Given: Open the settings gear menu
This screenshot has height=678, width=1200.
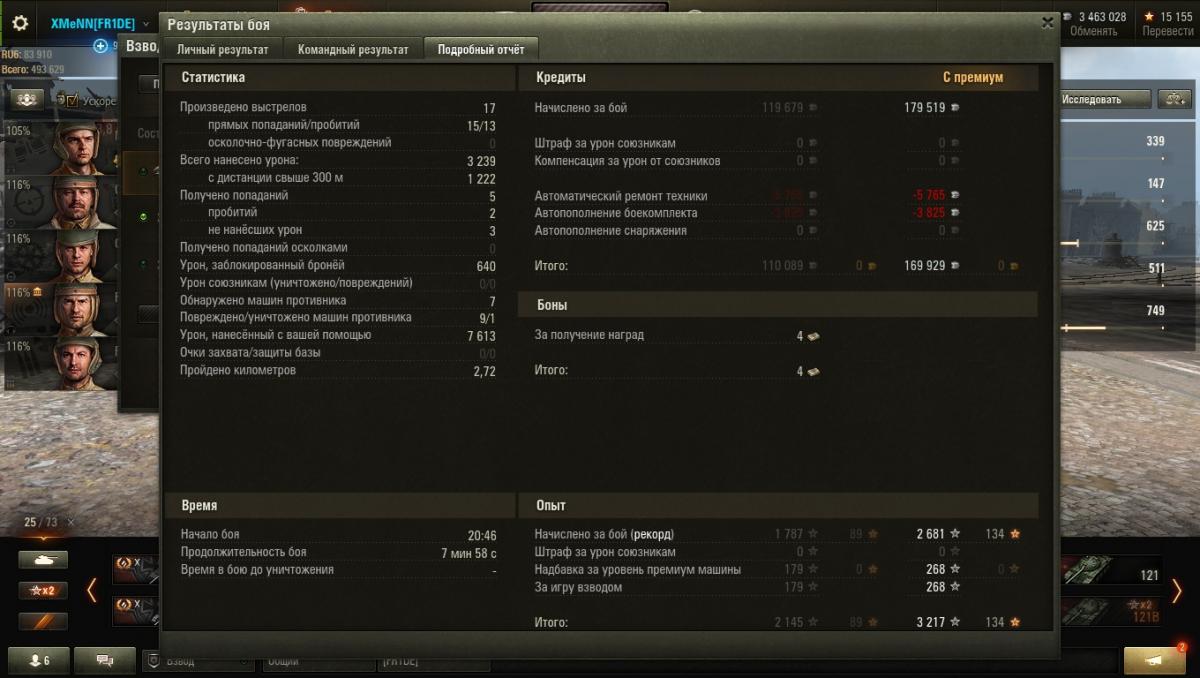Looking at the screenshot, I should point(19,22).
